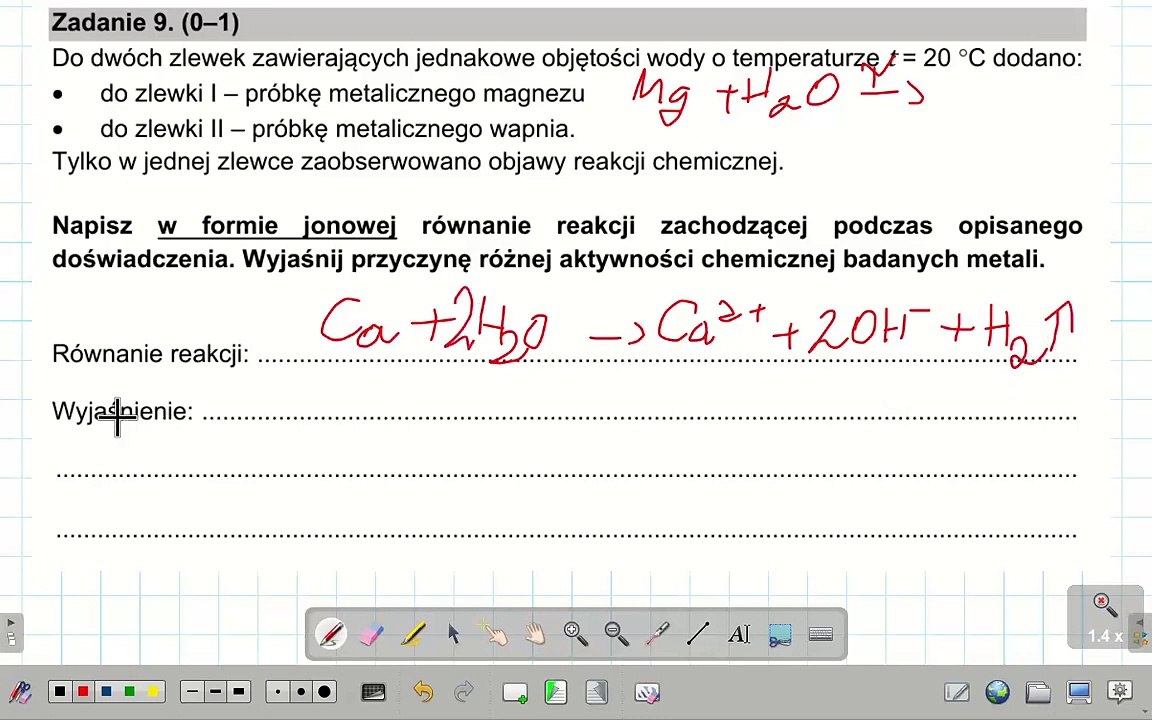
Task: Choose the medium dot pen size
Action: pos(301,691)
